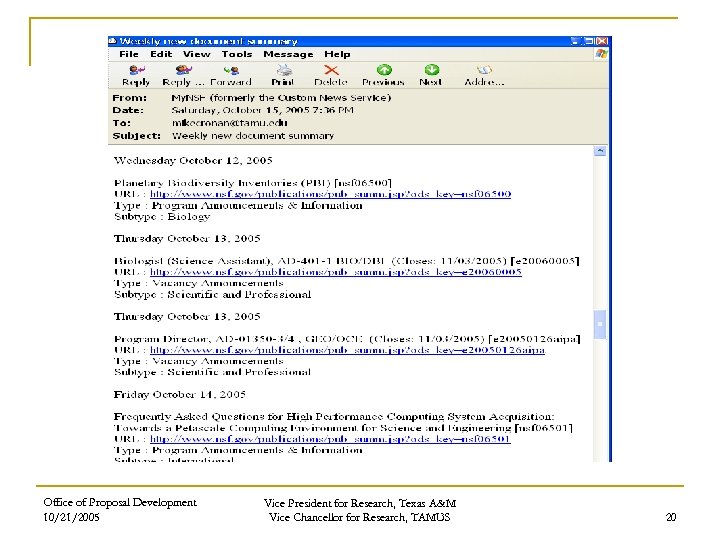The height and width of the screenshot is (540, 720).
Task: Click the 'Friday October 14, 2005' heading
Action: pos(180,395)
